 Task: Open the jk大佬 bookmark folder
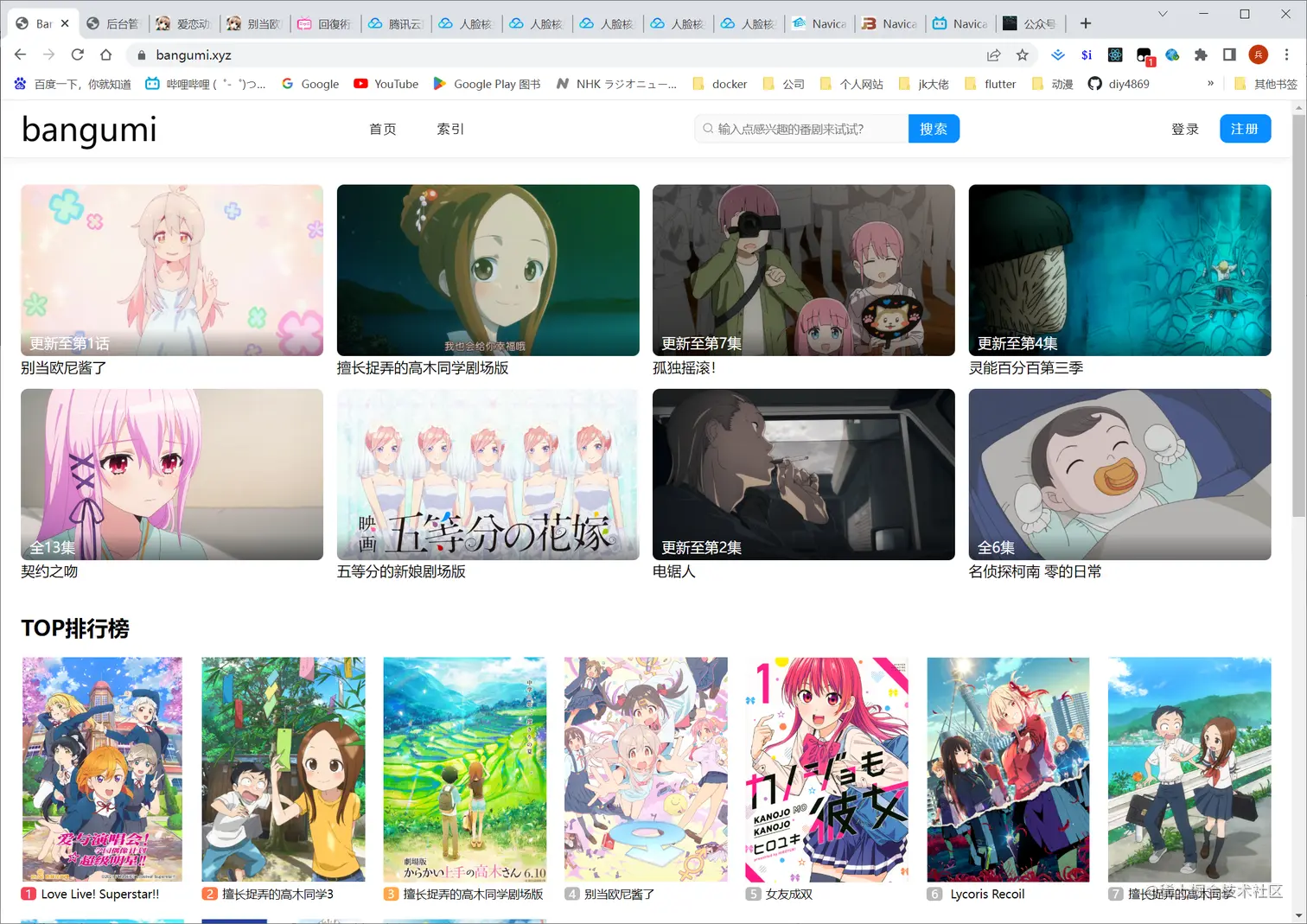[923, 84]
